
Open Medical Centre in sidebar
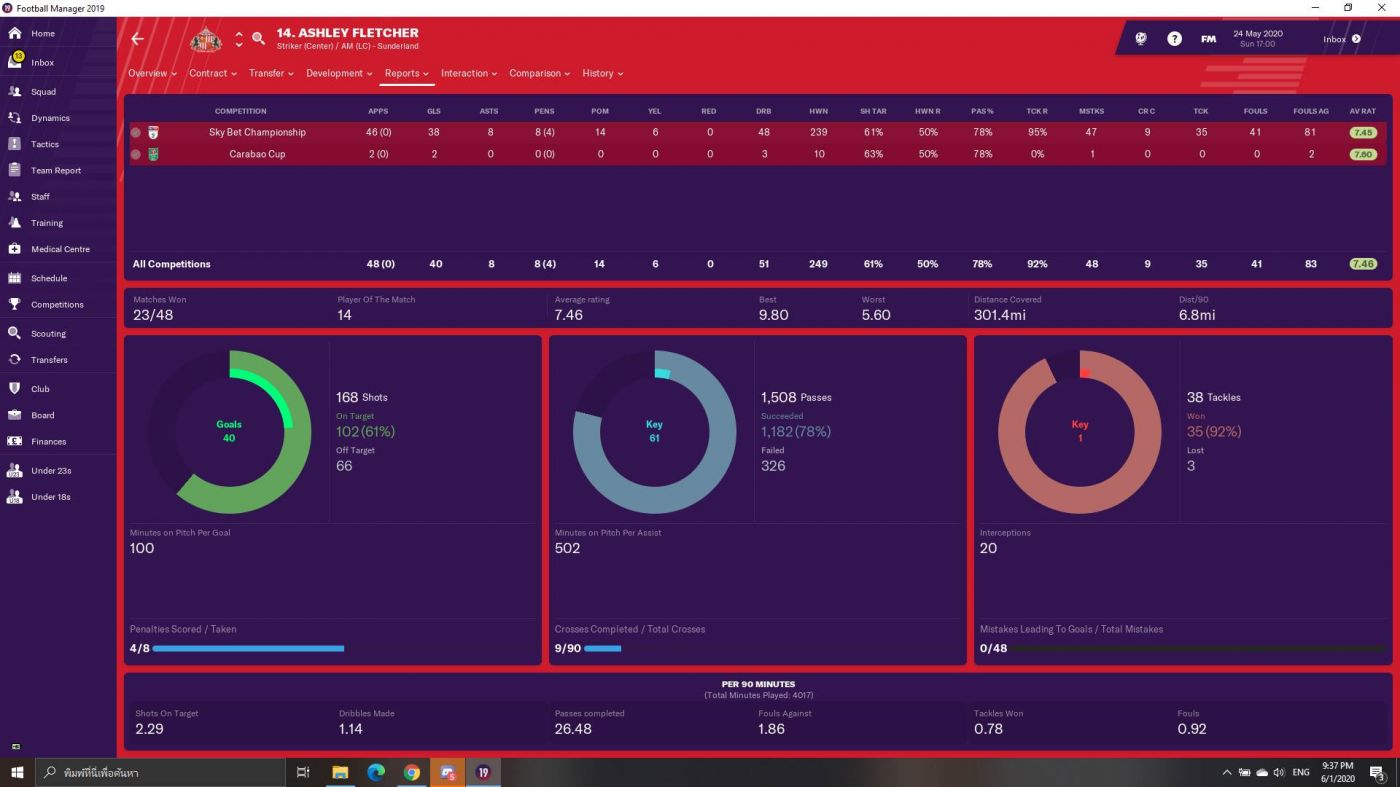coord(59,249)
